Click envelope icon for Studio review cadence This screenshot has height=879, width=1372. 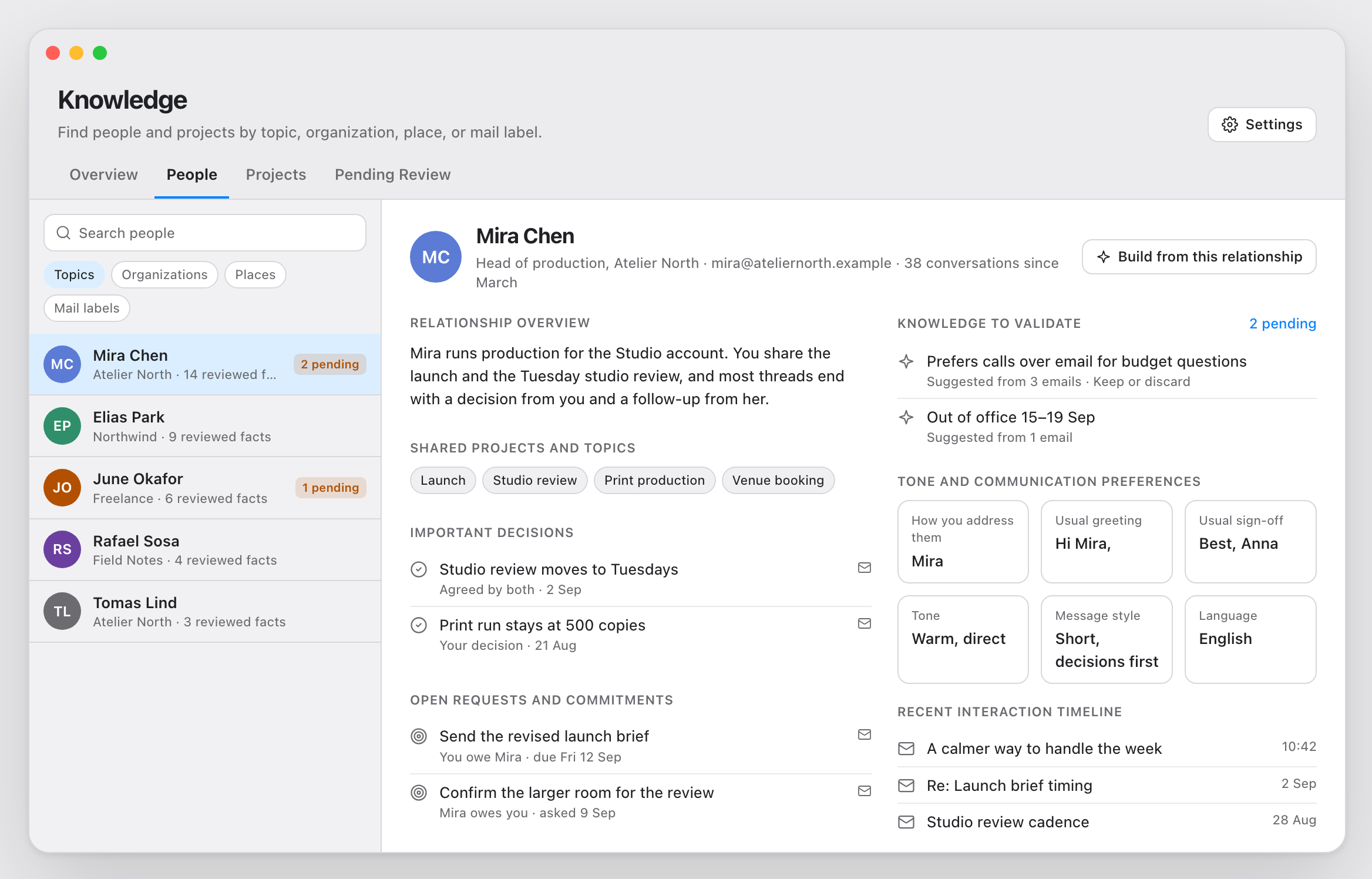(906, 822)
